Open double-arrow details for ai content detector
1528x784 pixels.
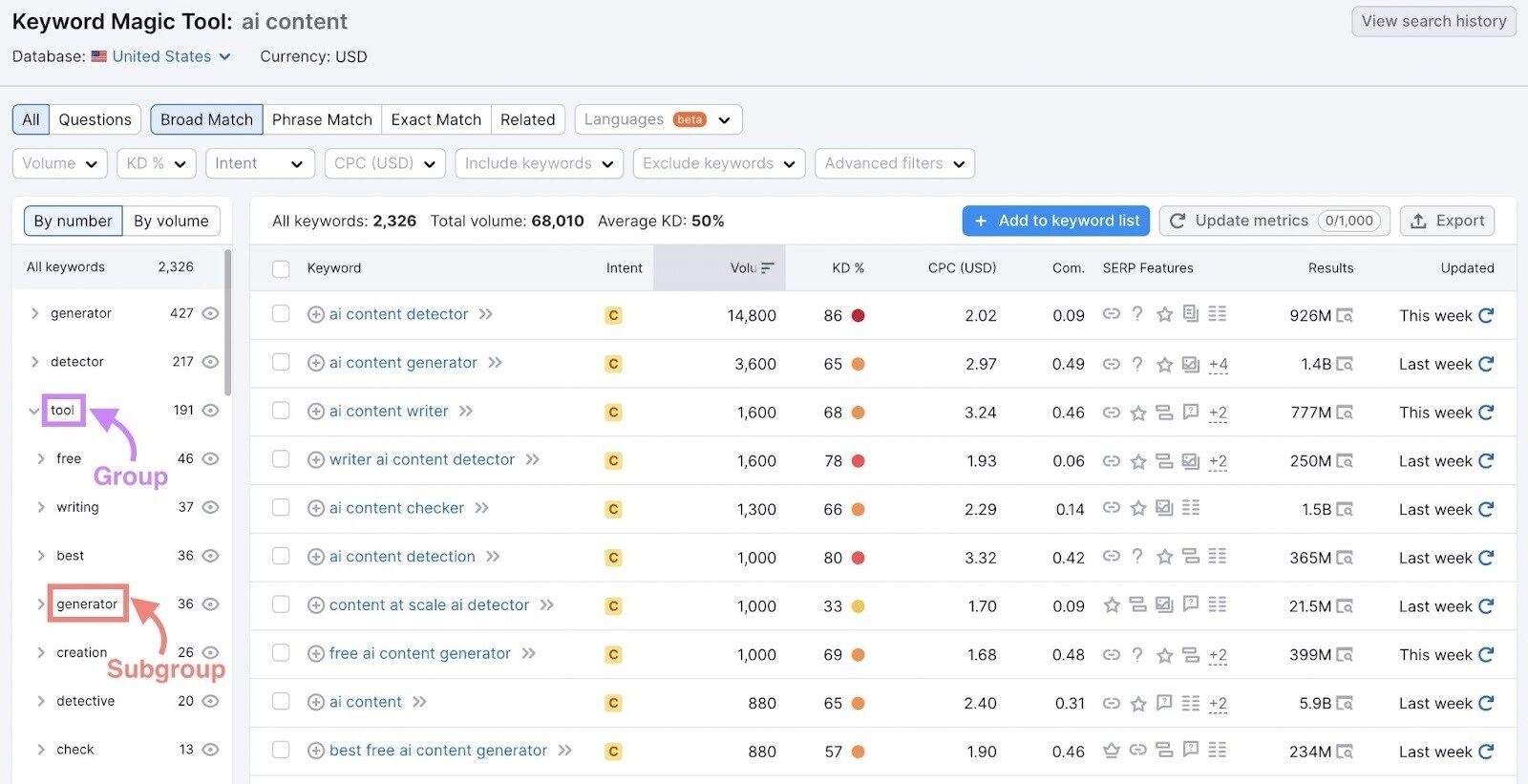click(x=485, y=314)
